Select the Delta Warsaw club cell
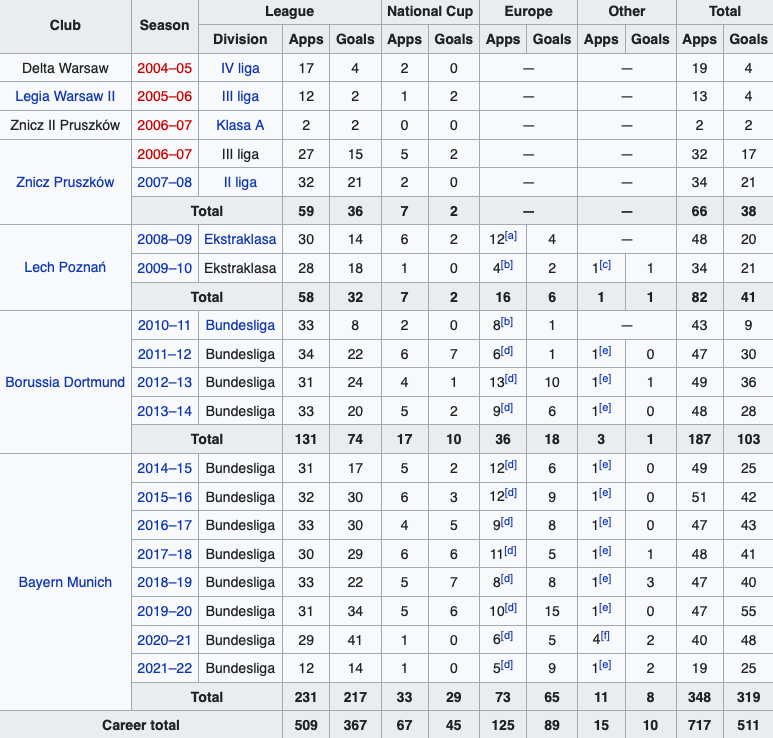Image resolution: width=773 pixels, height=738 pixels. click(x=65, y=68)
